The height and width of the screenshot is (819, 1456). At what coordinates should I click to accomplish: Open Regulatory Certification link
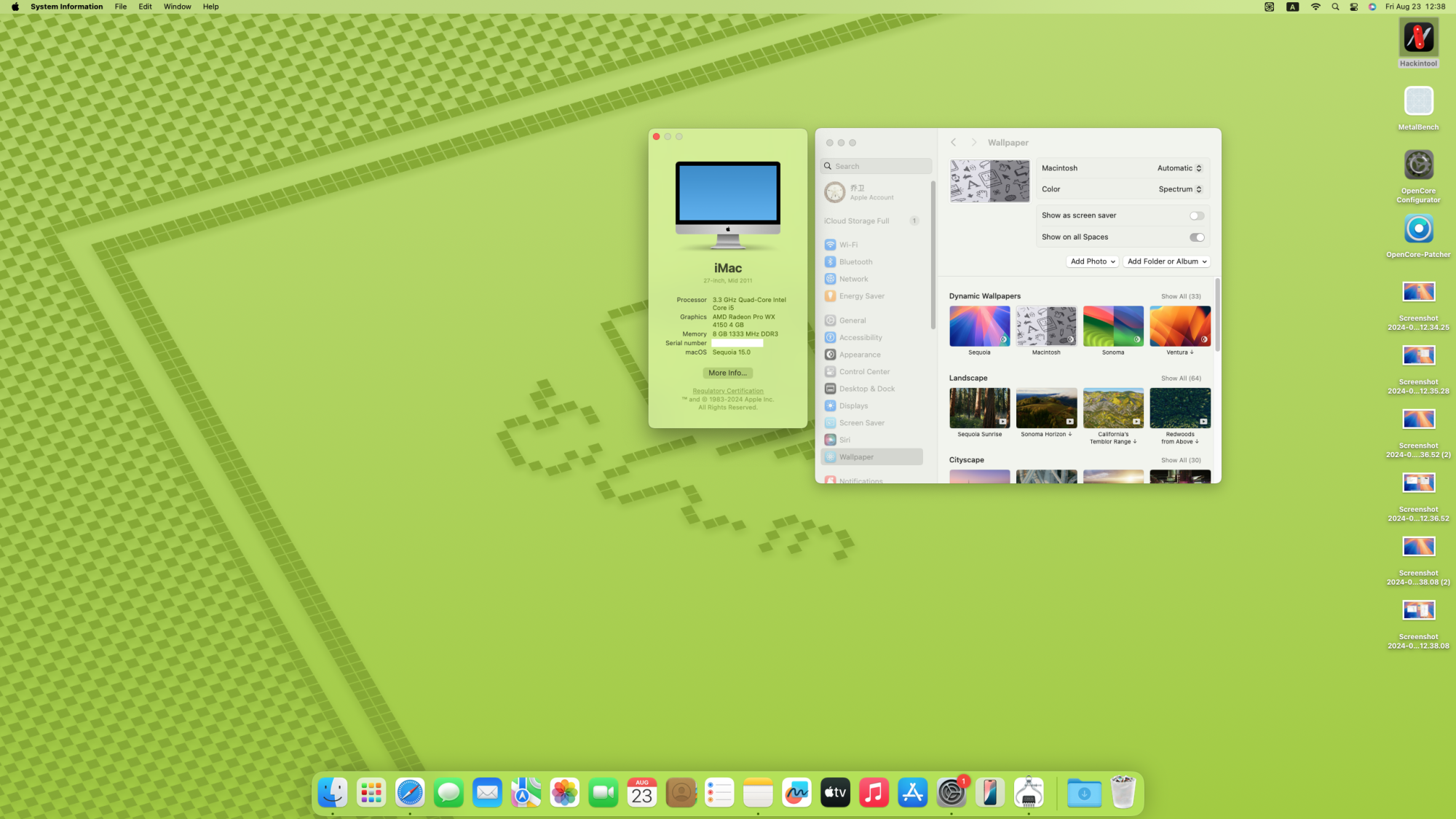pyautogui.click(x=727, y=391)
